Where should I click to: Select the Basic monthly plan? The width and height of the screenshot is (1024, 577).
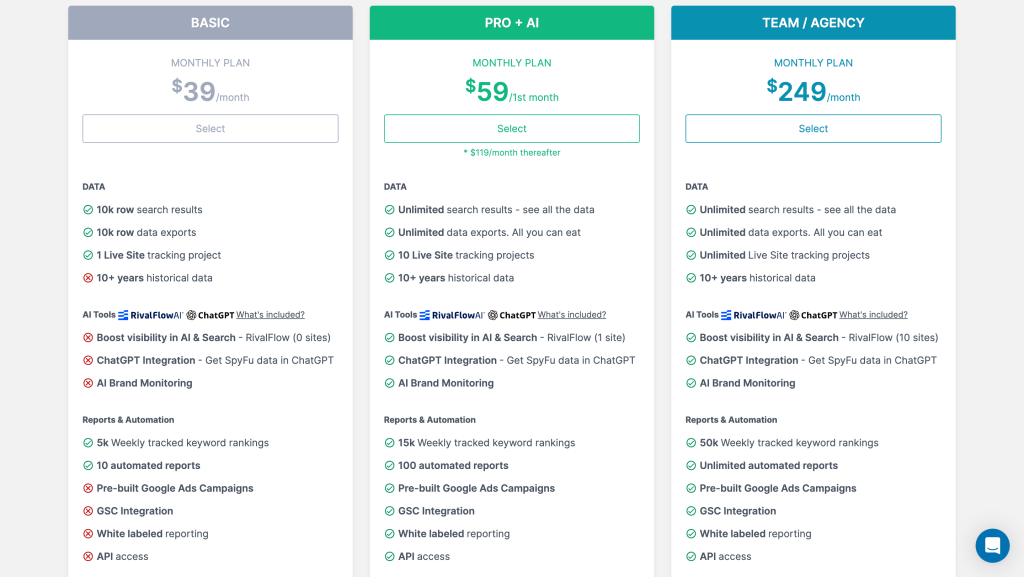[x=209, y=128]
